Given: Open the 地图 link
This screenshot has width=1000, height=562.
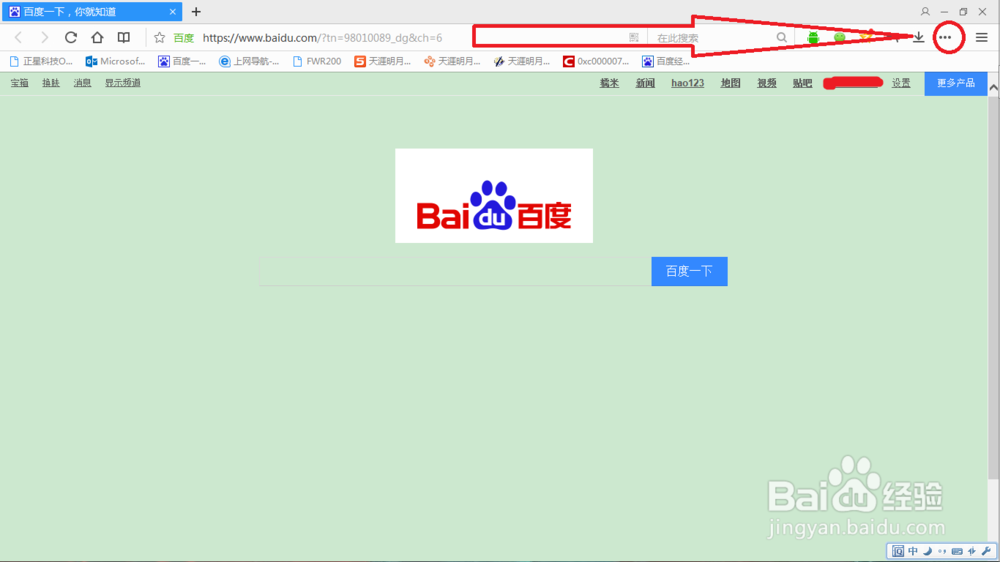Looking at the screenshot, I should (x=730, y=83).
